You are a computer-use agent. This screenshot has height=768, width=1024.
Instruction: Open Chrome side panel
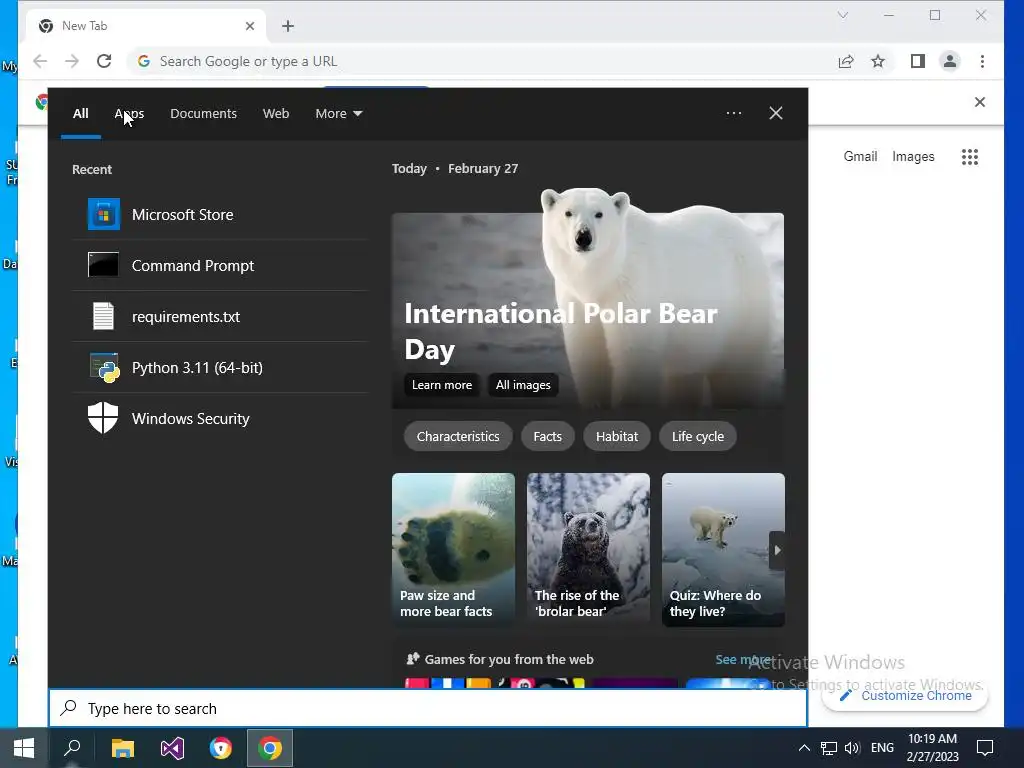[x=918, y=61]
